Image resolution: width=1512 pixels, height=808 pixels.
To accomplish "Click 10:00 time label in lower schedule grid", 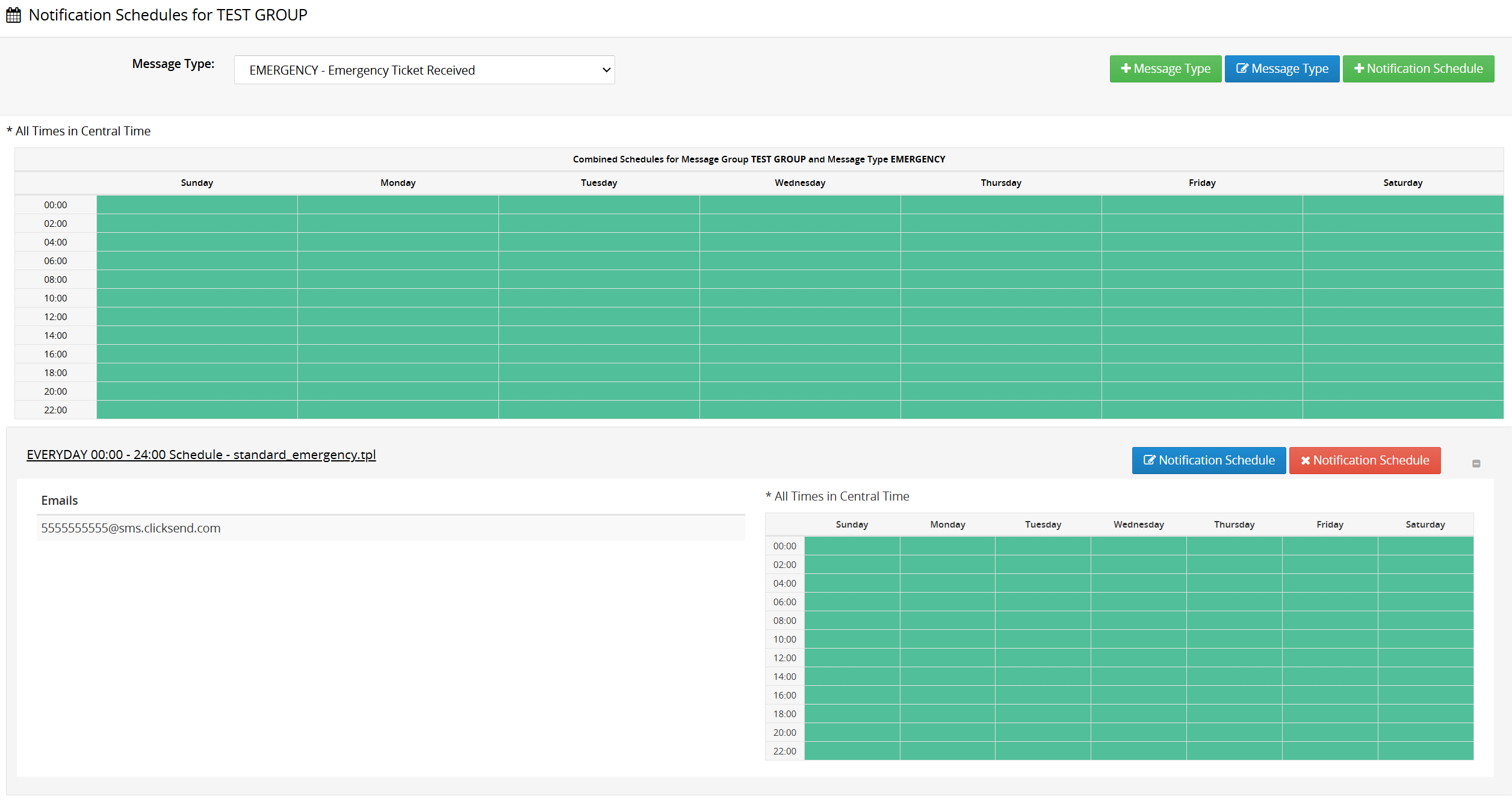I will point(784,640).
